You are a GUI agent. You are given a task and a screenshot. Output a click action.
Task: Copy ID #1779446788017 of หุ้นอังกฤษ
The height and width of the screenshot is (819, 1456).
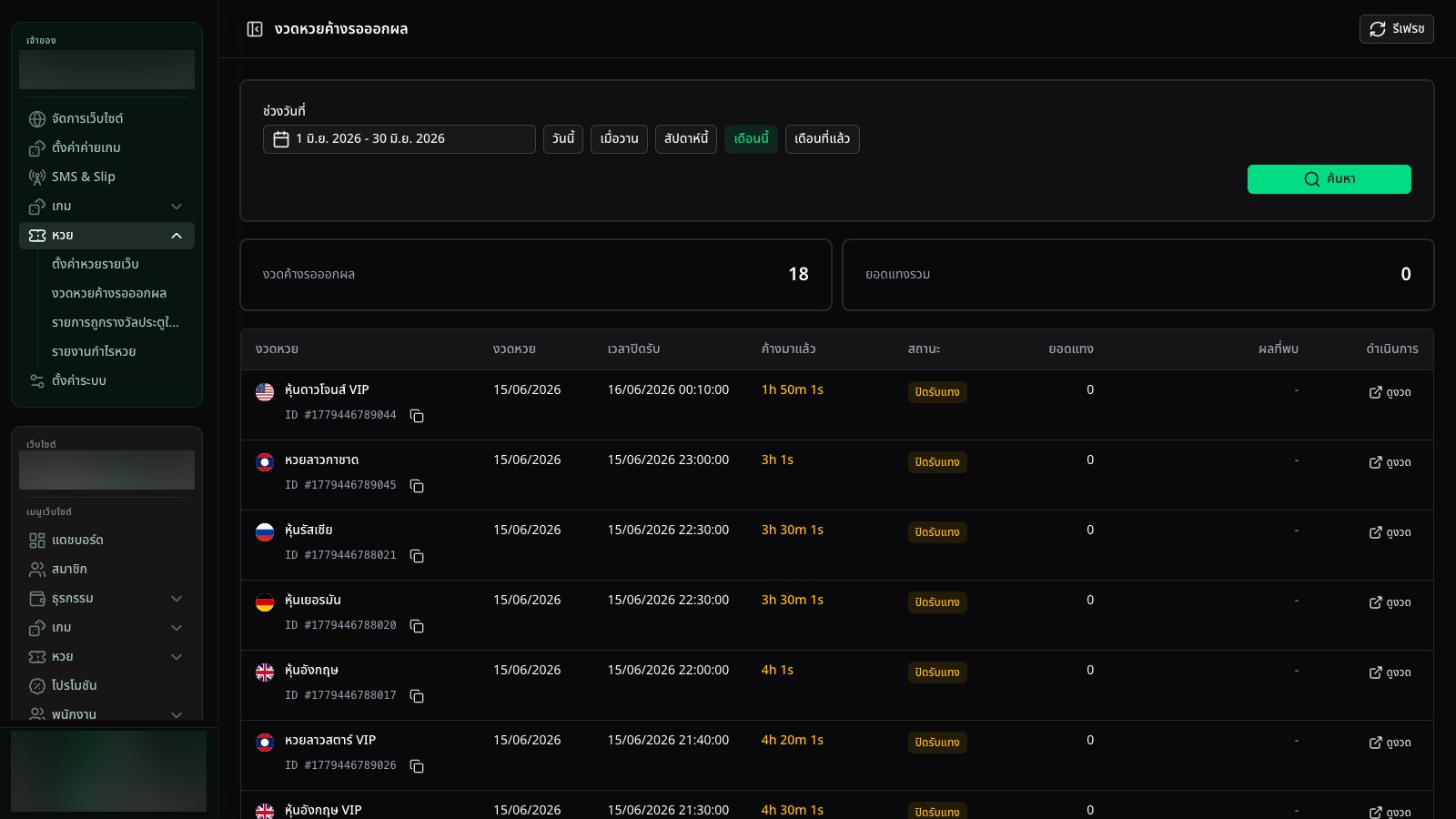coord(417,696)
